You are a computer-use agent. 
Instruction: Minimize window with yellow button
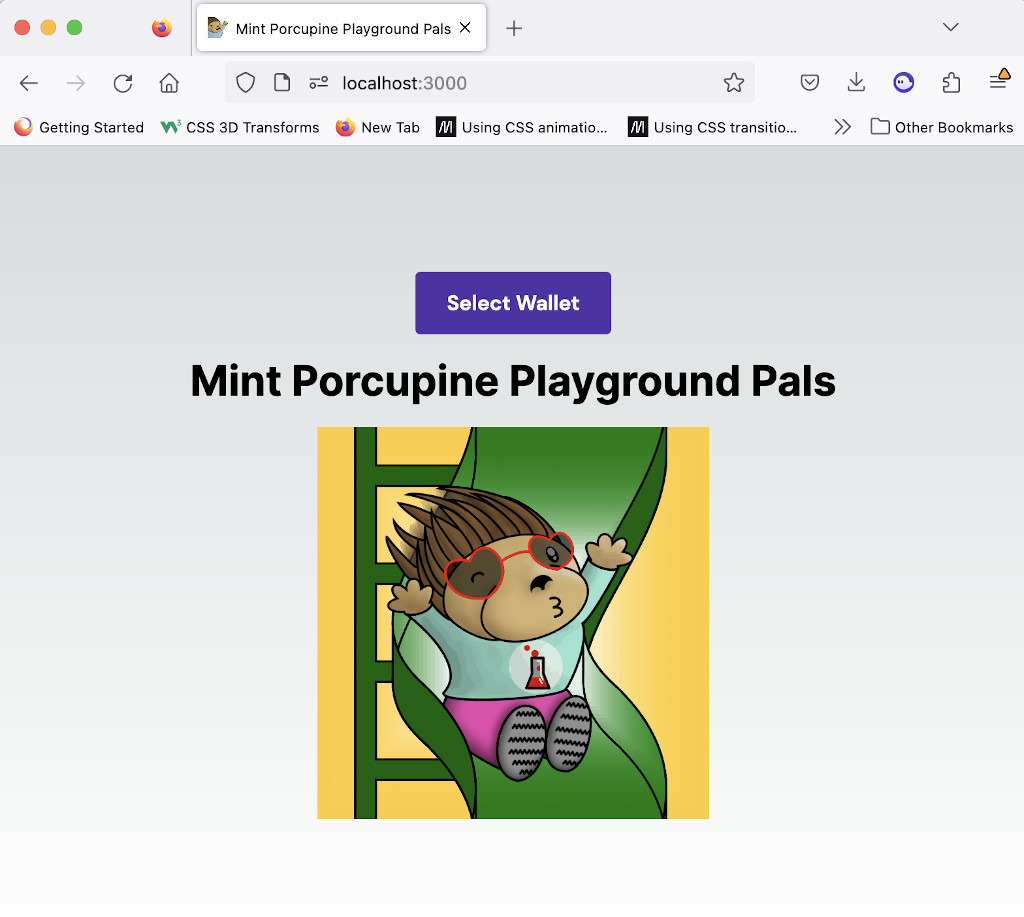click(48, 27)
